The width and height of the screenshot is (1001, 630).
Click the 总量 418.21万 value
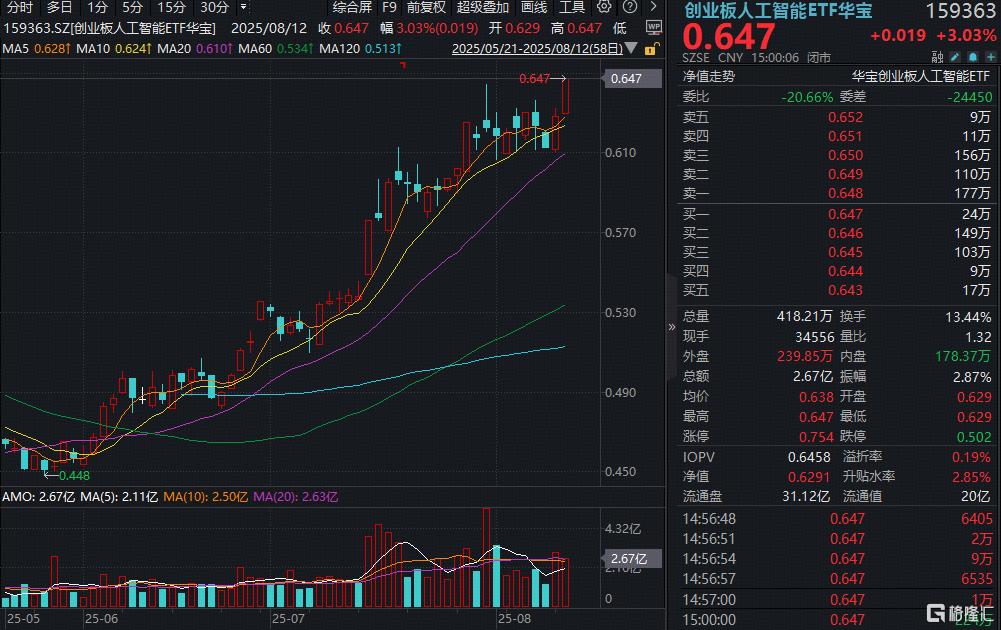coord(804,317)
